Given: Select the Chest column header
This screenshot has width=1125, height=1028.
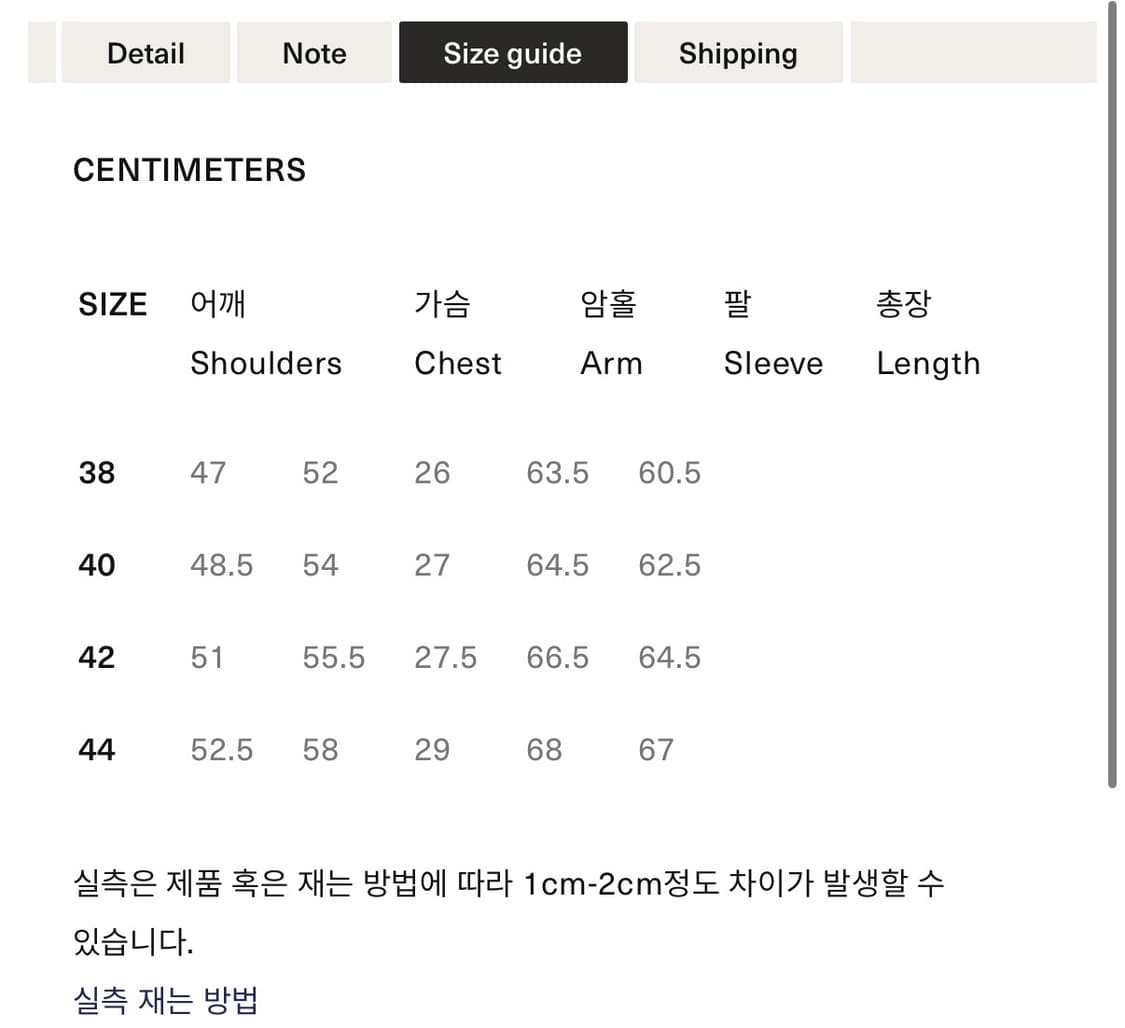Looking at the screenshot, I should coord(457,363).
